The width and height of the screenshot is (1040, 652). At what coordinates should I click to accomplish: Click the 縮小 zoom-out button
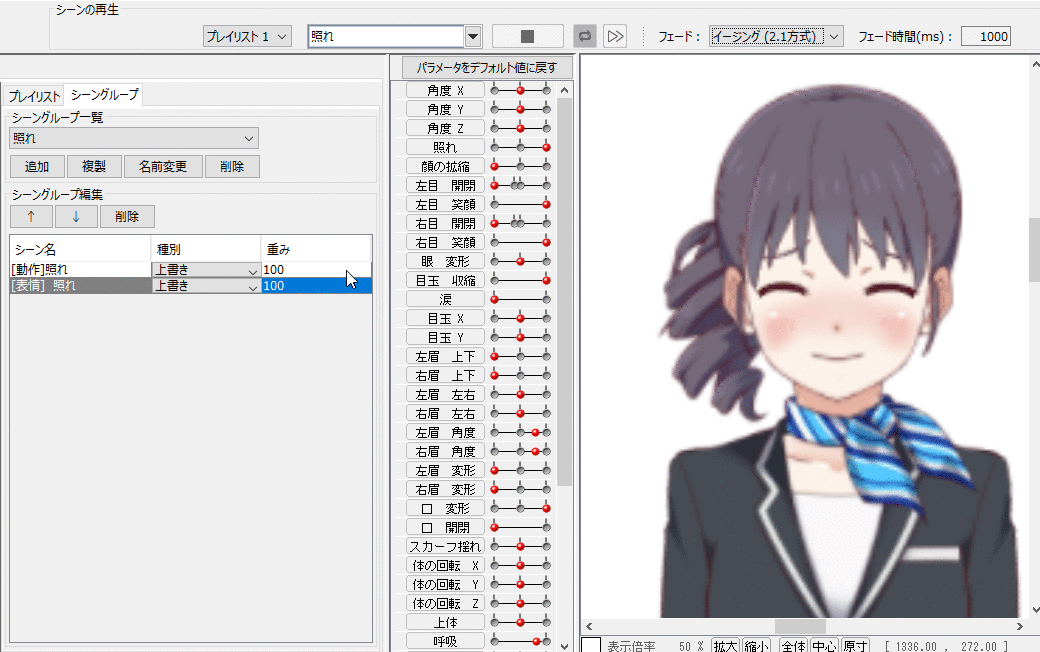tap(757, 645)
